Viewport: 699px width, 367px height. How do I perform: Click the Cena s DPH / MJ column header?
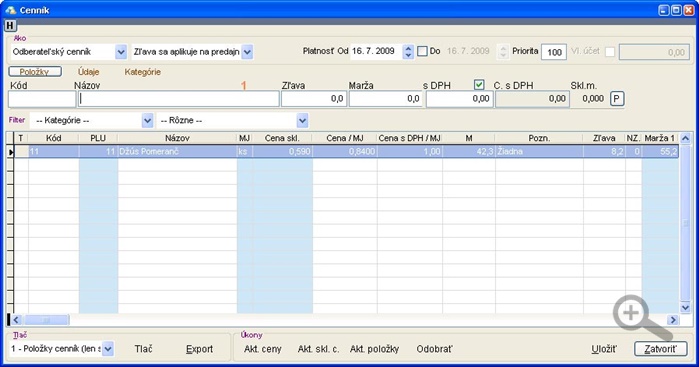point(410,138)
